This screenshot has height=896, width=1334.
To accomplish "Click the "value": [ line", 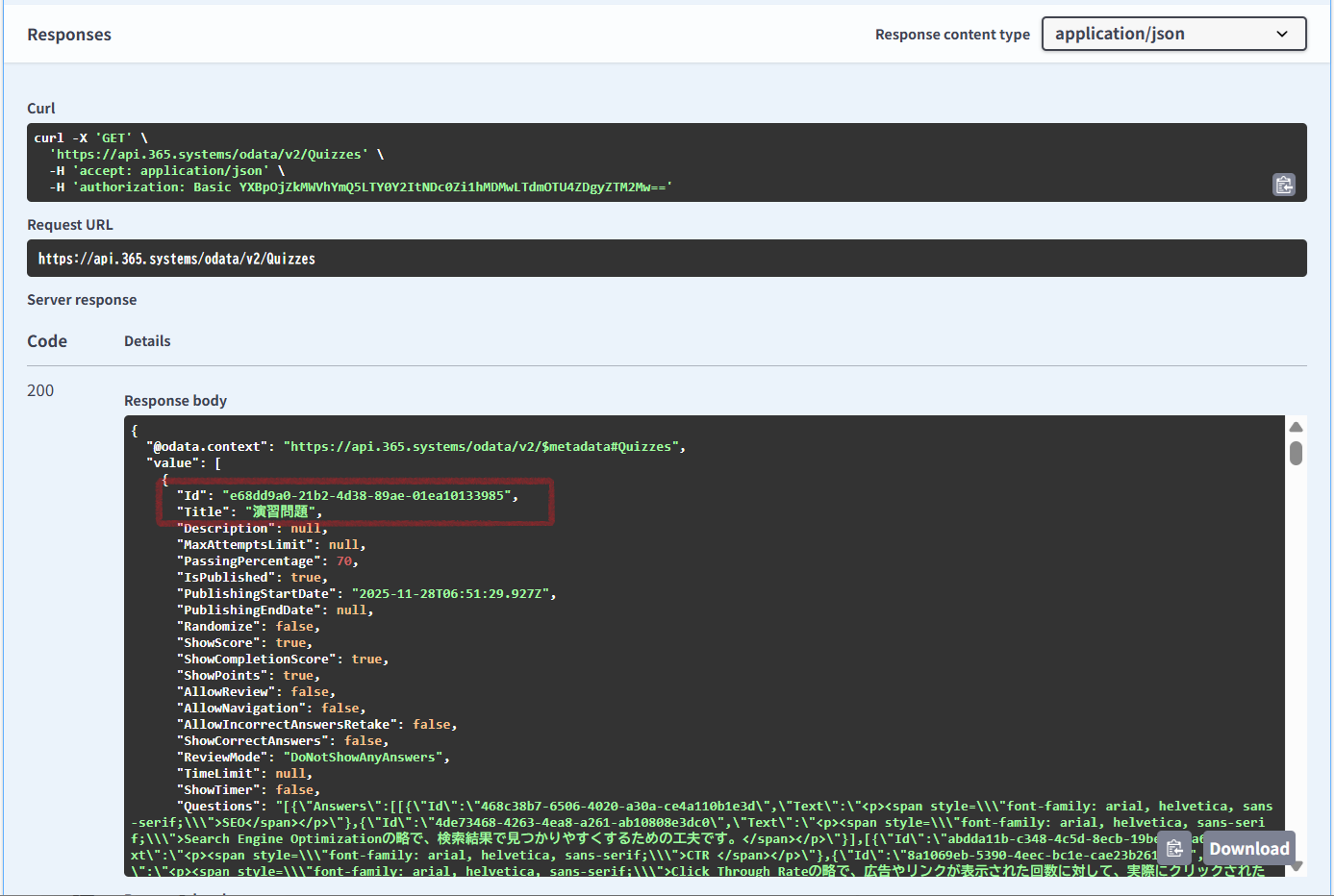I will [x=184, y=463].
